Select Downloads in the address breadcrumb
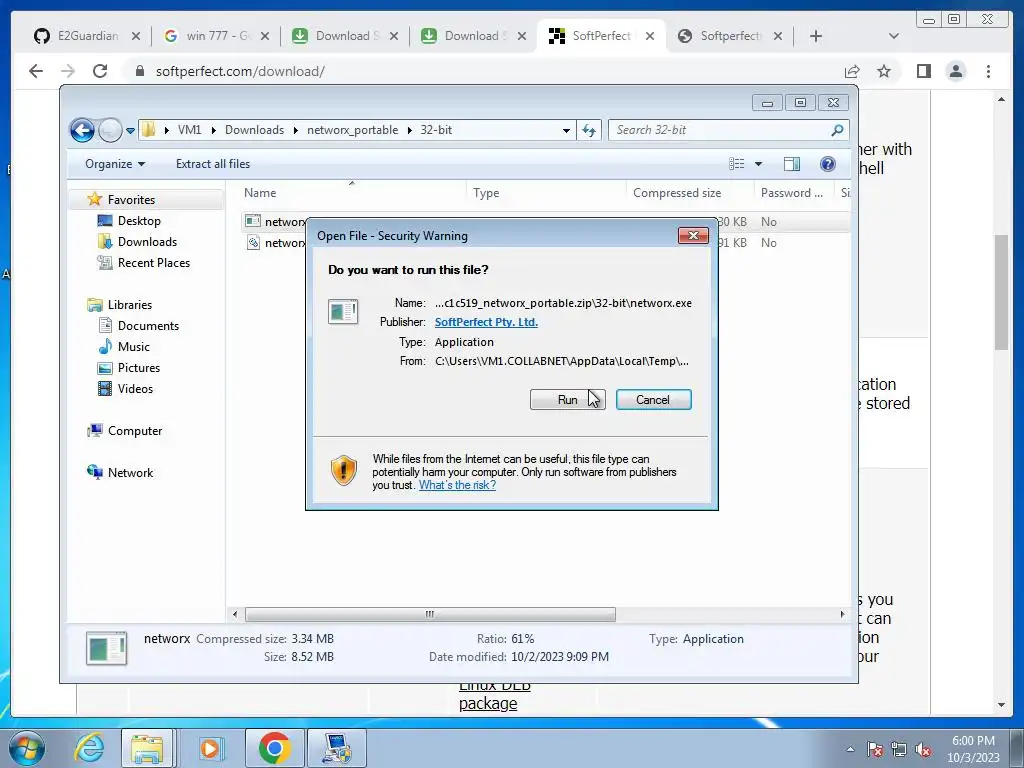The image size is (1024, 768). coord(254,130)
